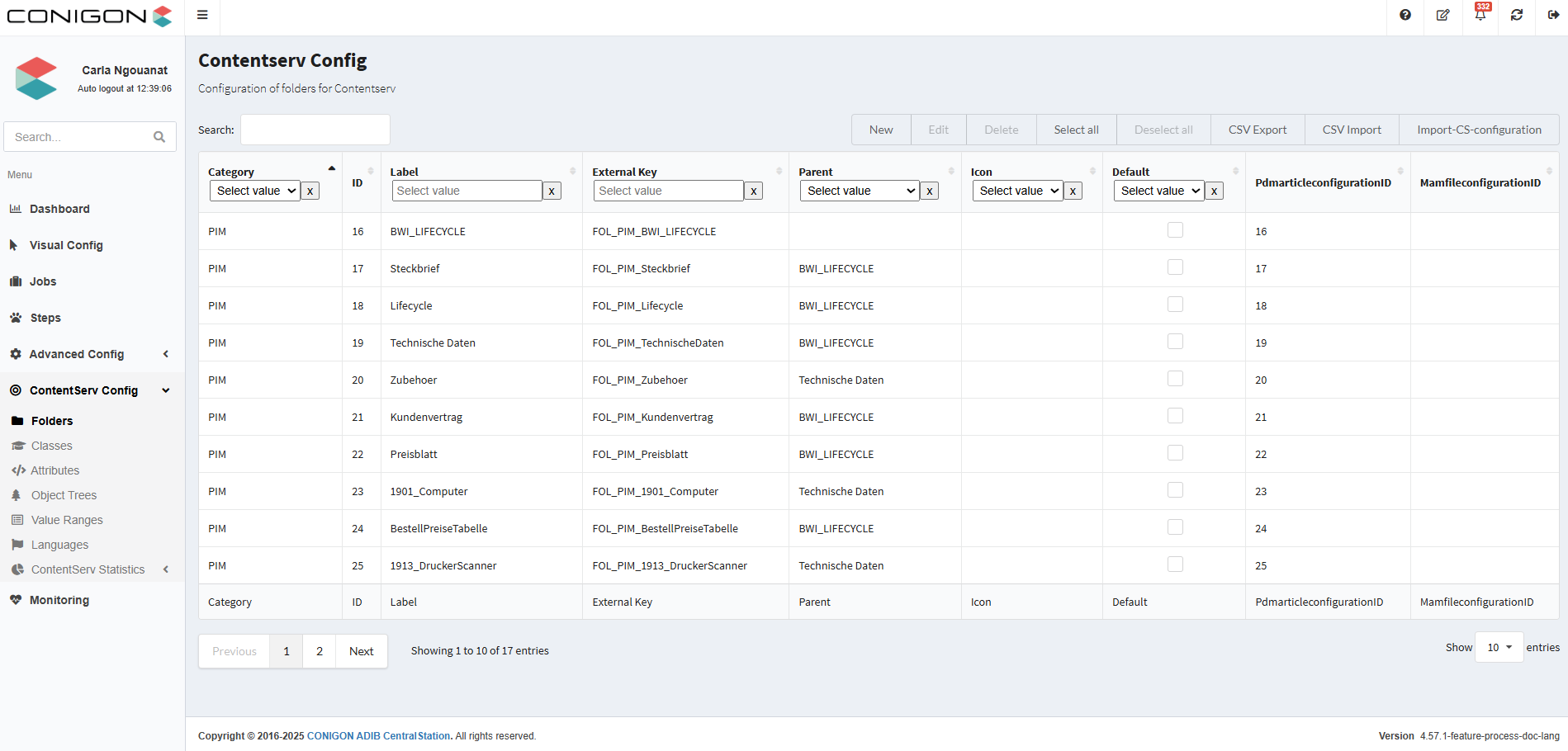Click the hamburger menu toggle icon

click(x=202, y=15)
